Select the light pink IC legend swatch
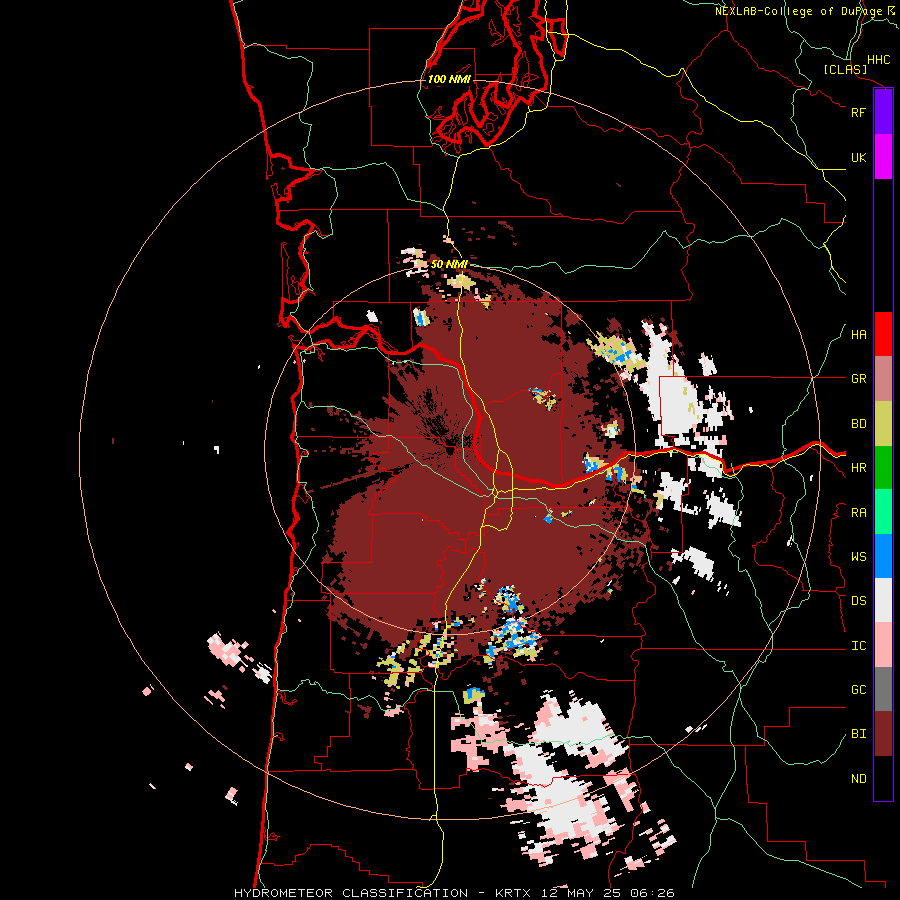900x900 pixels. point(883,645)
